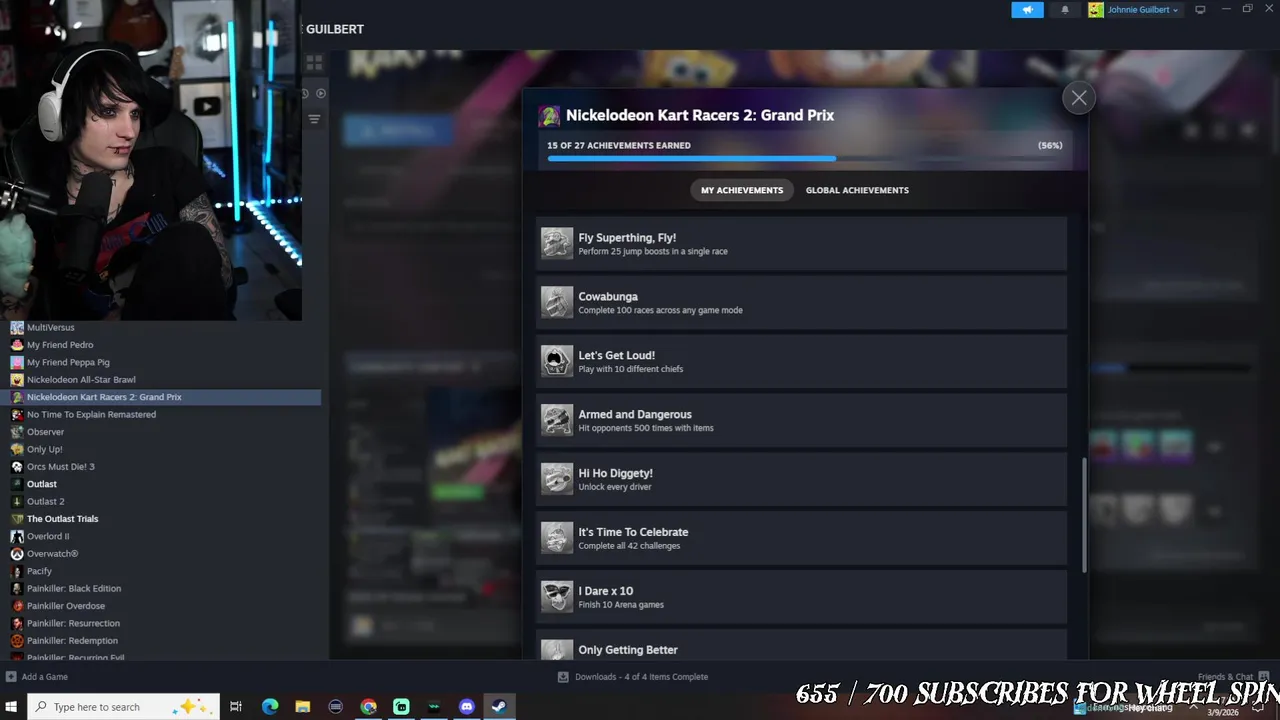Image resolution: width=1280 pixels, height=720 pixels.
Task: Enter Big Picture mode via monitor icon
Action: pos(1200,10)
